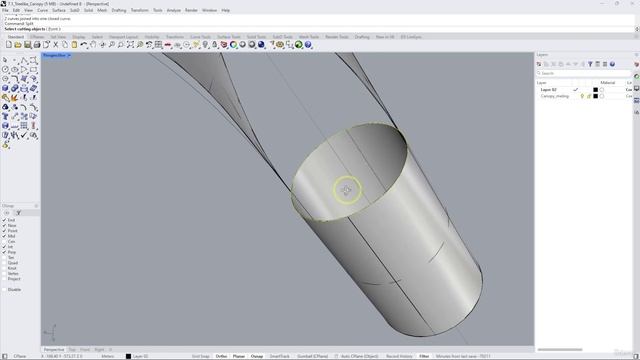Open the Surface menu
This screenshot has height=360, width=640.
click(x=59, y=10)
